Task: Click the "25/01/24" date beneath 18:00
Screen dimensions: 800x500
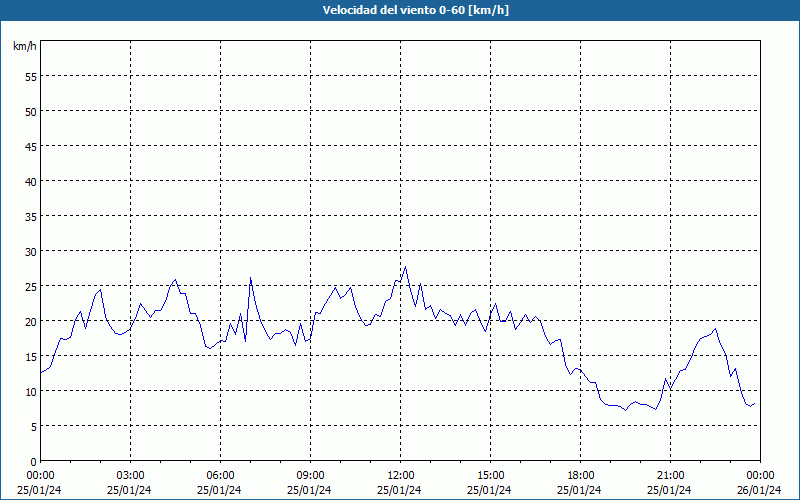Action: [x=579, y=490]
